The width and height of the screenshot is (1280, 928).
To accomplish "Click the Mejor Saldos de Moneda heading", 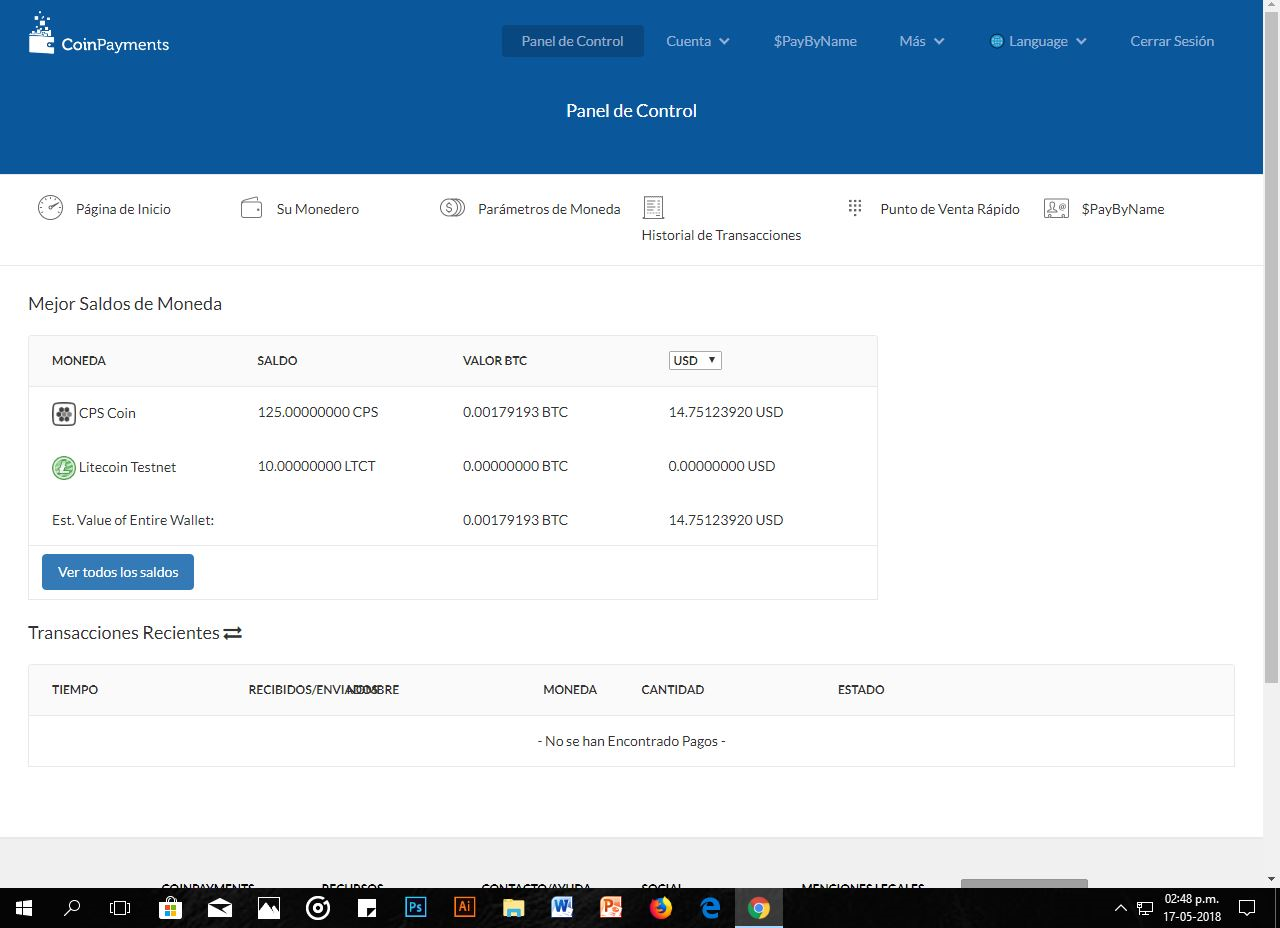I will pos(125,304).
